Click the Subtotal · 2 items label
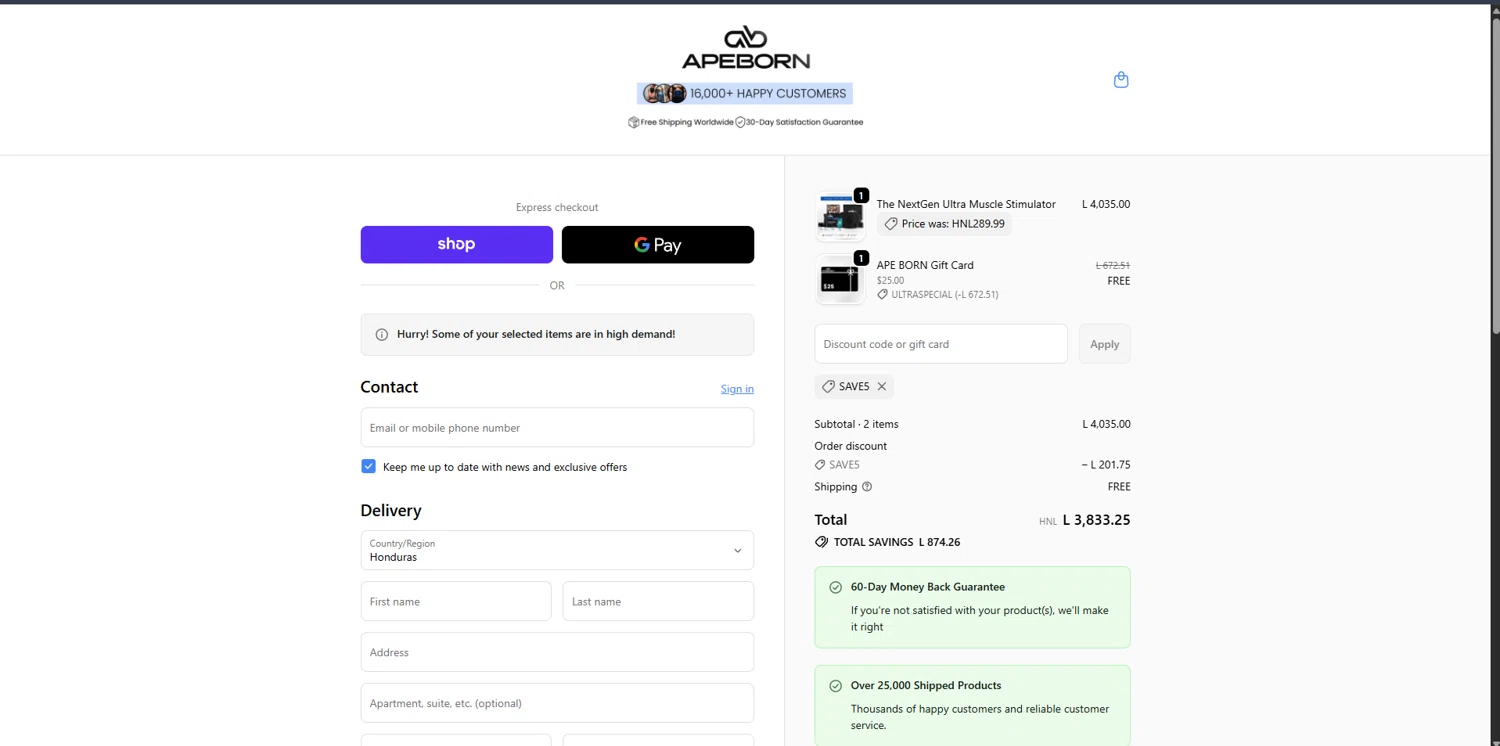Image resolution: width=1500 pixels, height=746 pixels. pos(856,424)
